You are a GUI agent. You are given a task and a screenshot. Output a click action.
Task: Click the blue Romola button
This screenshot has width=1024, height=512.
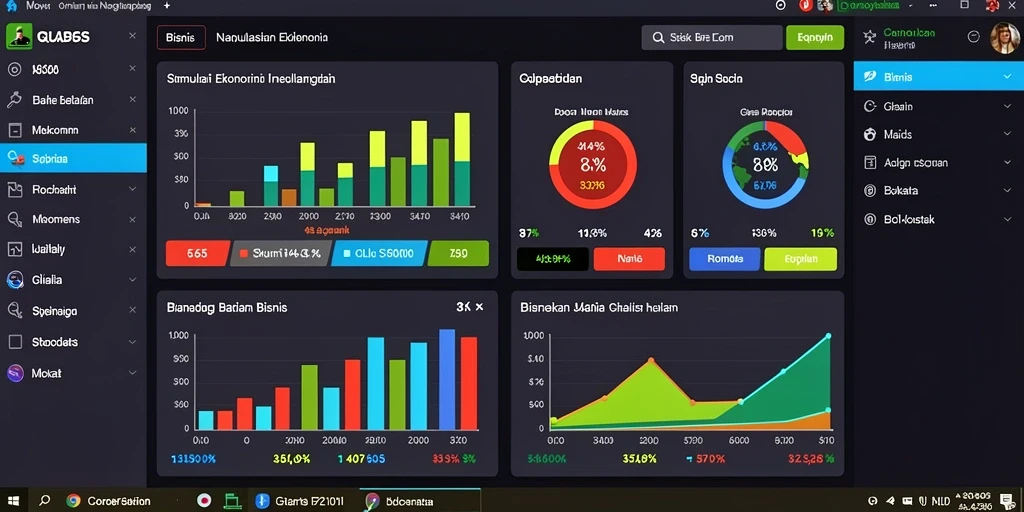pos(724,259)
